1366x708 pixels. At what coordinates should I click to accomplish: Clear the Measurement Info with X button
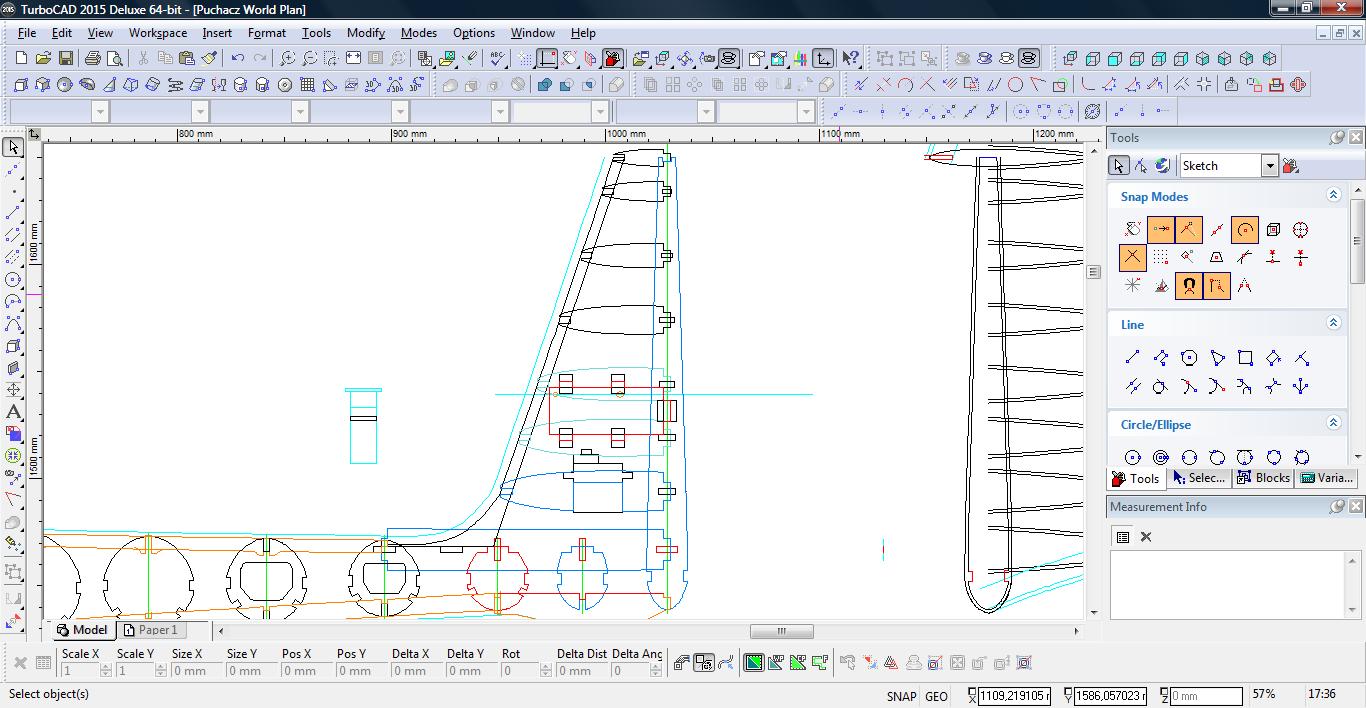pyautogui.click(x=1146, y=537)
